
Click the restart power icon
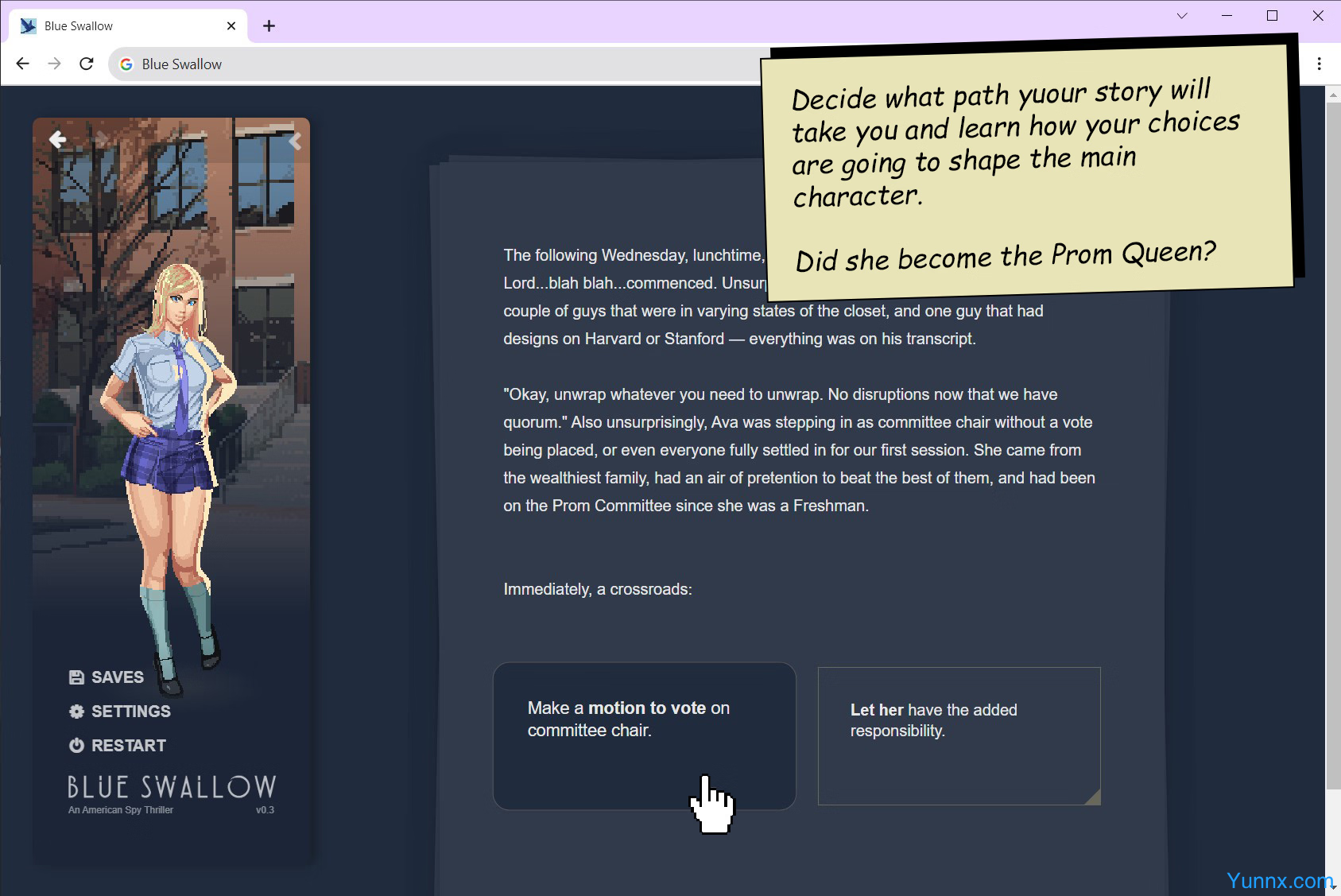point(76,746)
